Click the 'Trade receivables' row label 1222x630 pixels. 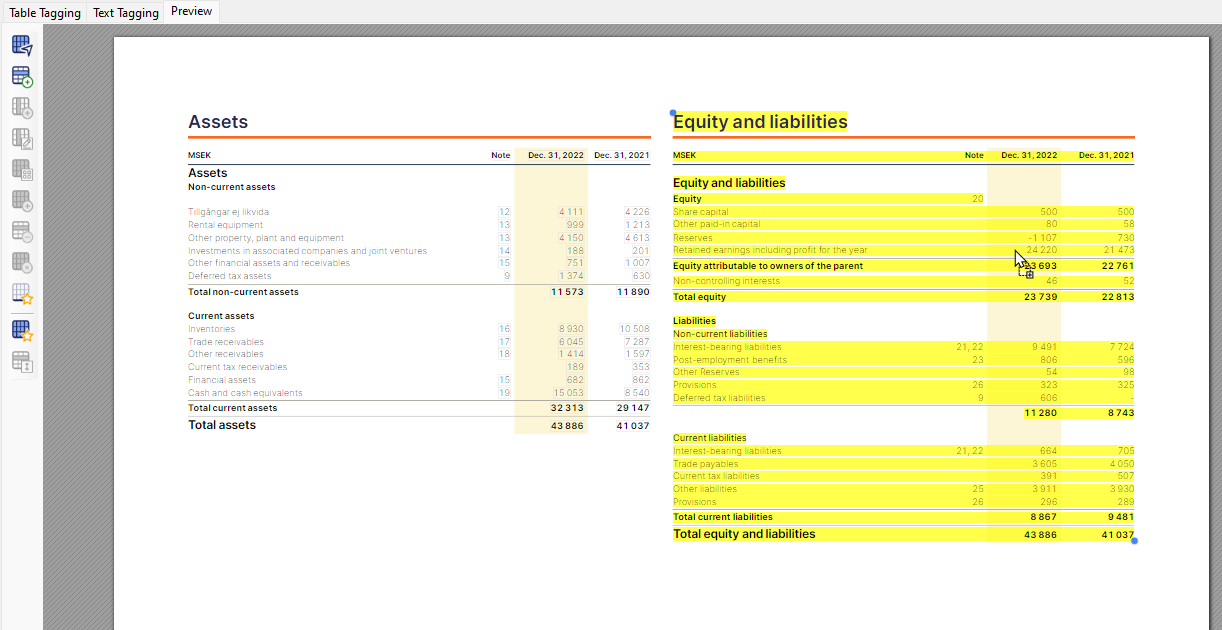point(226,342)
